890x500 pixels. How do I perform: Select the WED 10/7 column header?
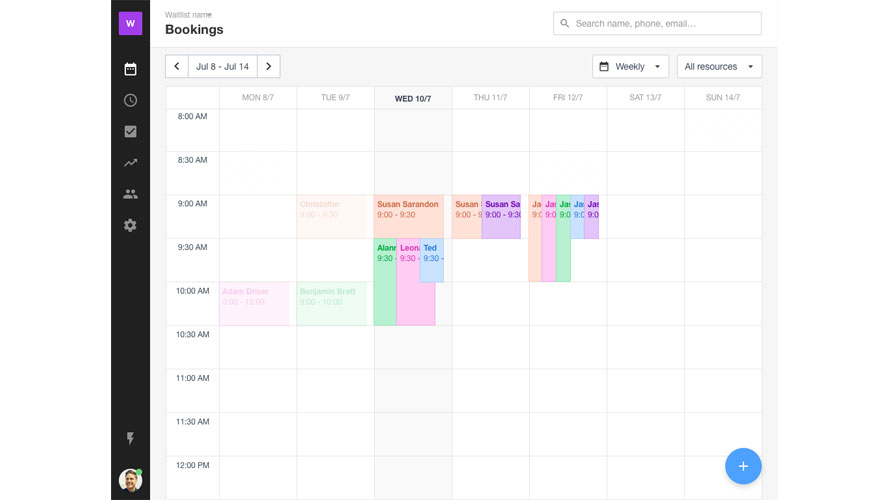(413, 98)
